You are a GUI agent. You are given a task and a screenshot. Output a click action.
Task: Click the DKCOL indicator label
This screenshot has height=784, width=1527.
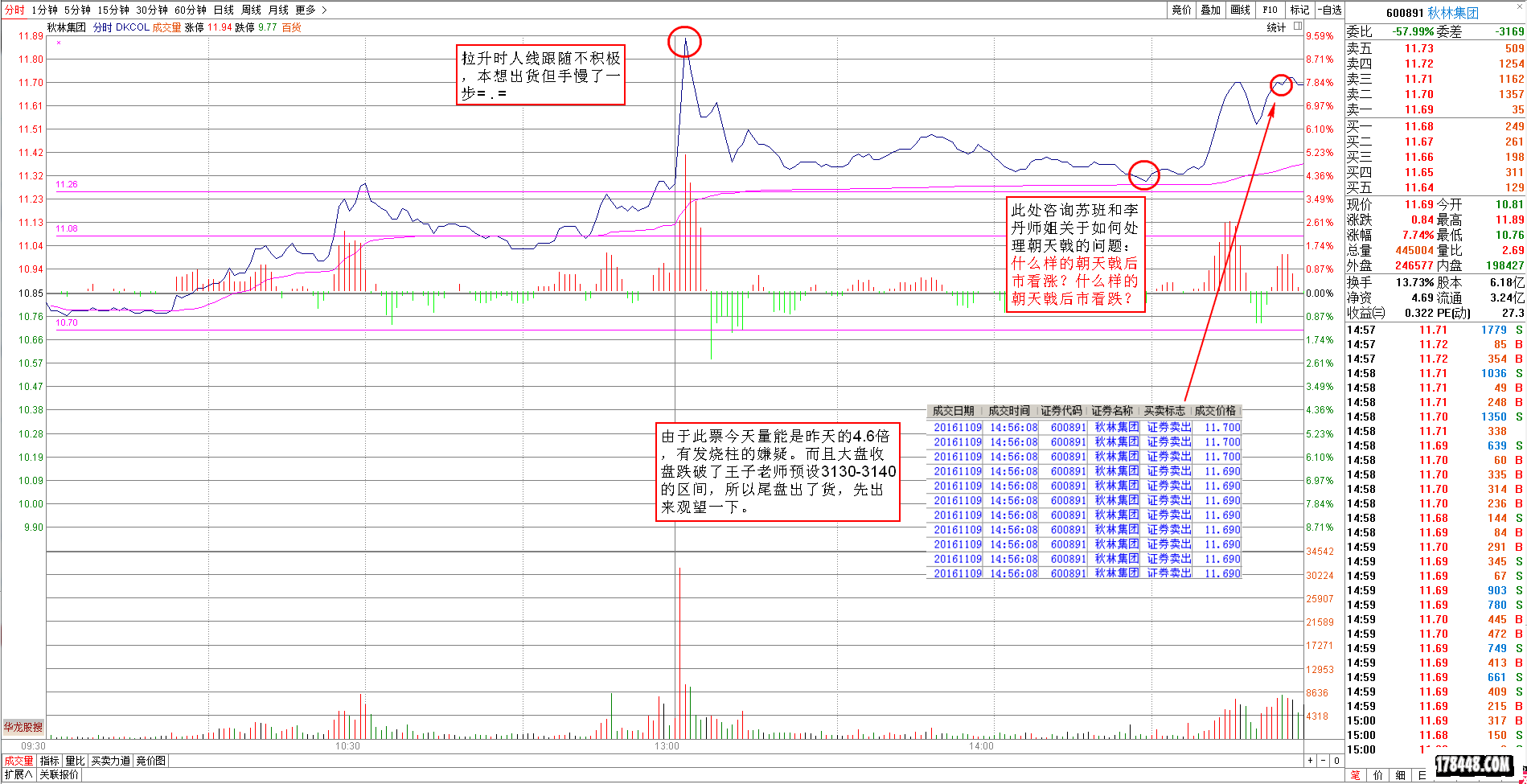[133, 27]
